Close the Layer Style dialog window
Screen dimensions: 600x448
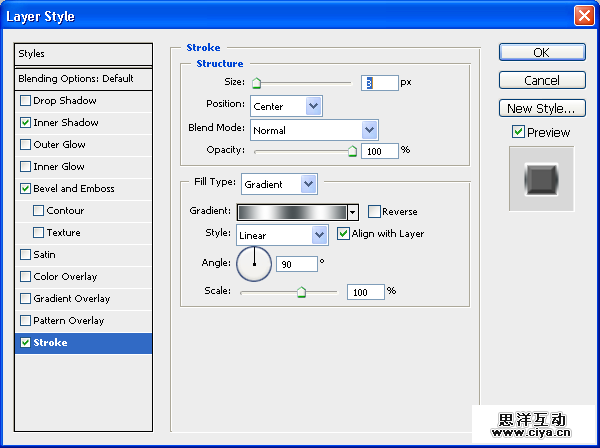tap(583, 16)
